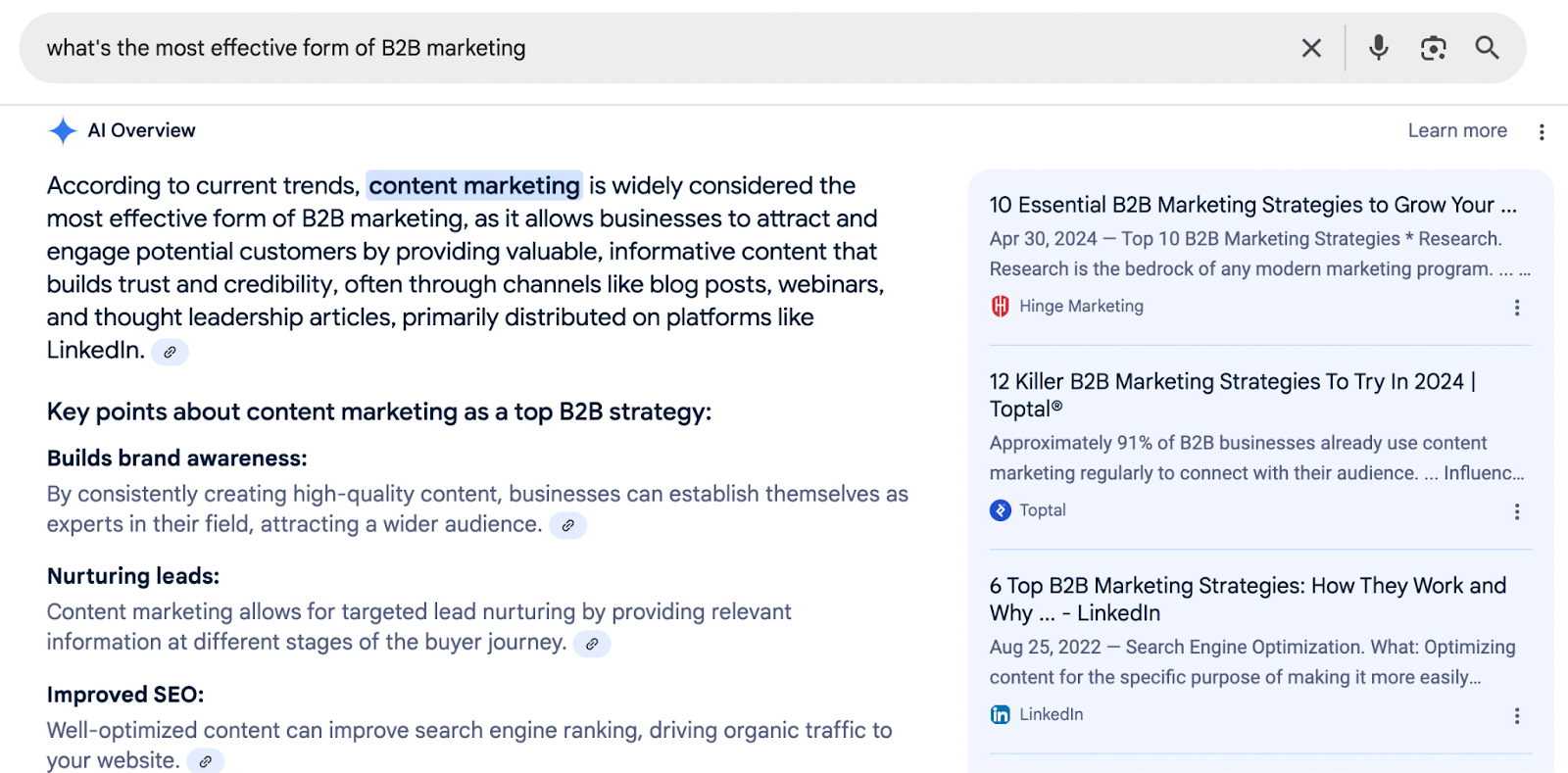Click the source link icon after "LinkedIn."
The image size is (1568, 773).
pos(171,352)
